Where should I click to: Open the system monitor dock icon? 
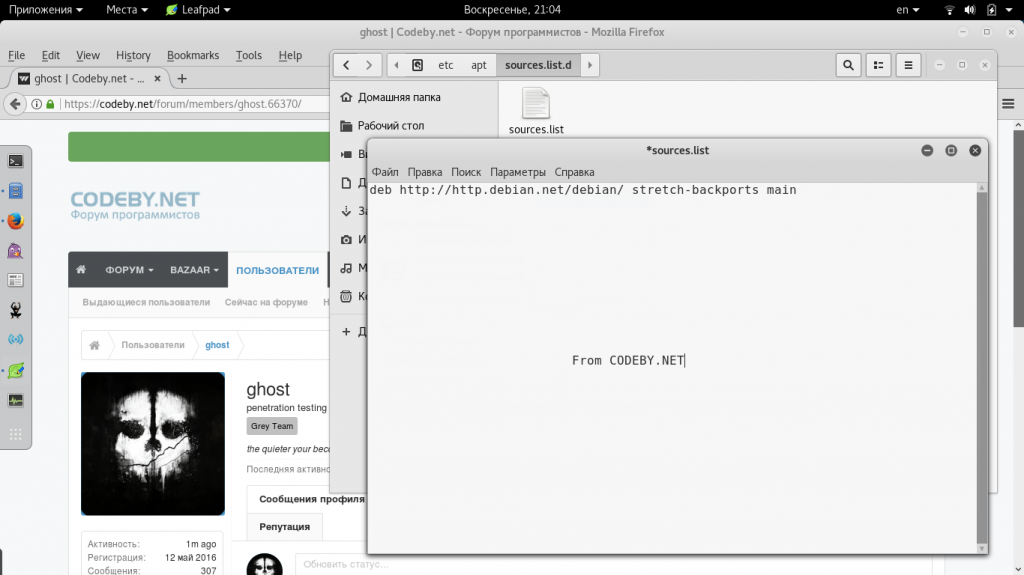click(x=16, y=401)
